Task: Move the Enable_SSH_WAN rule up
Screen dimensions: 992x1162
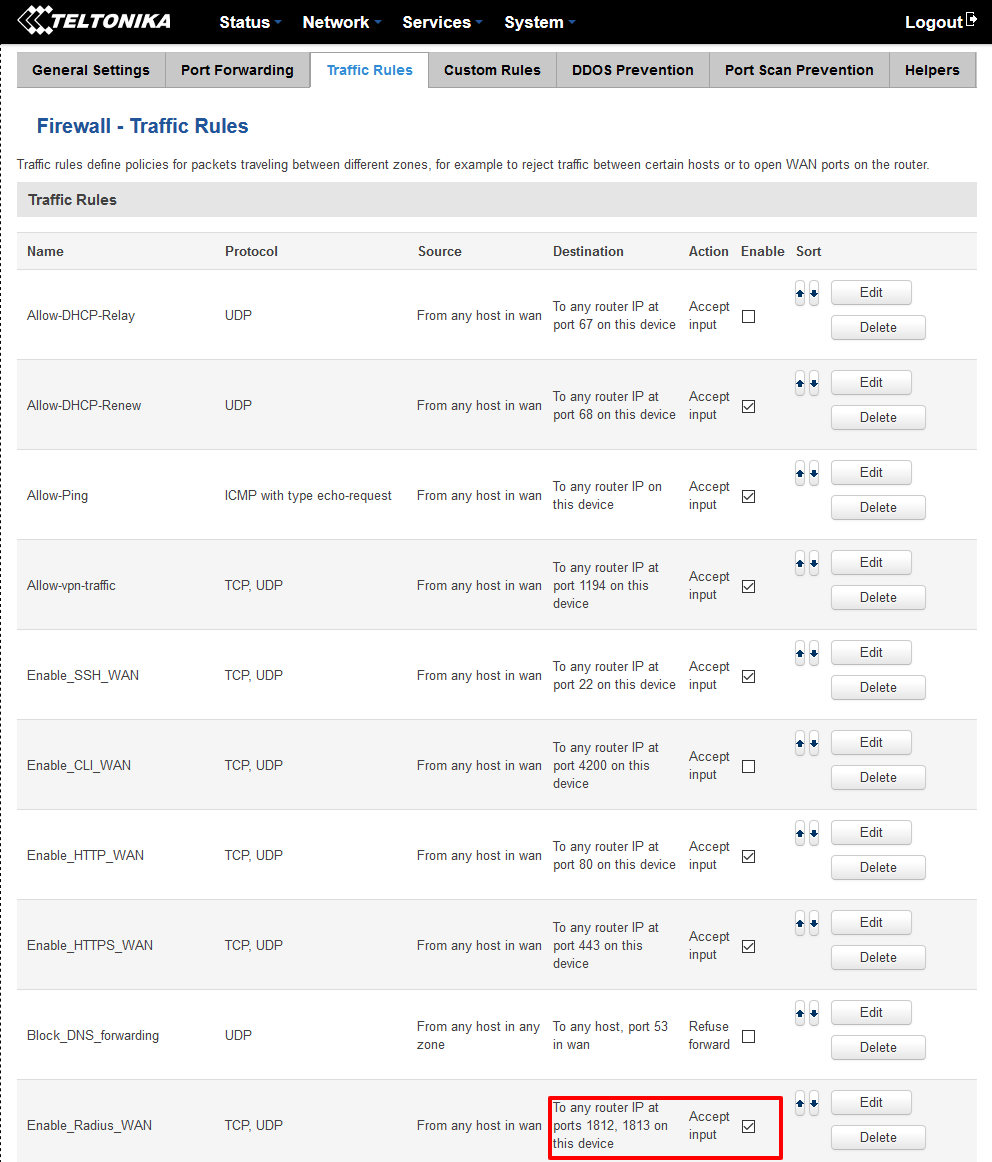Action: tap(799, 652)
